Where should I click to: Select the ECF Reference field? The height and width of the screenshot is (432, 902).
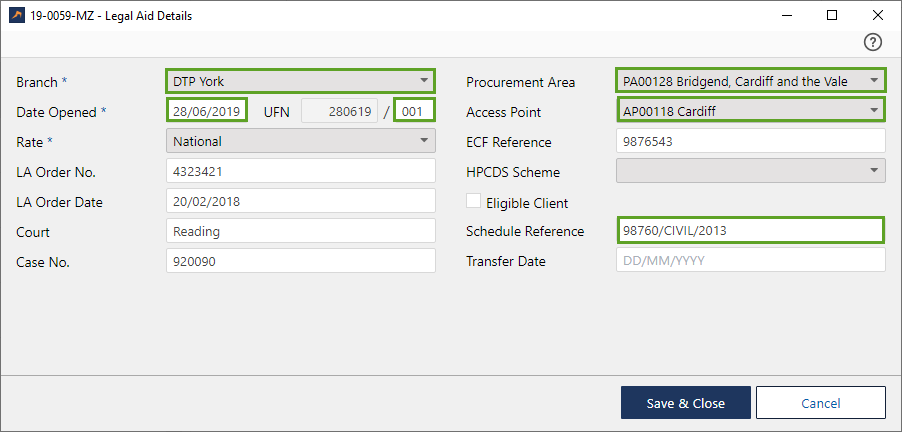point(750,142)
